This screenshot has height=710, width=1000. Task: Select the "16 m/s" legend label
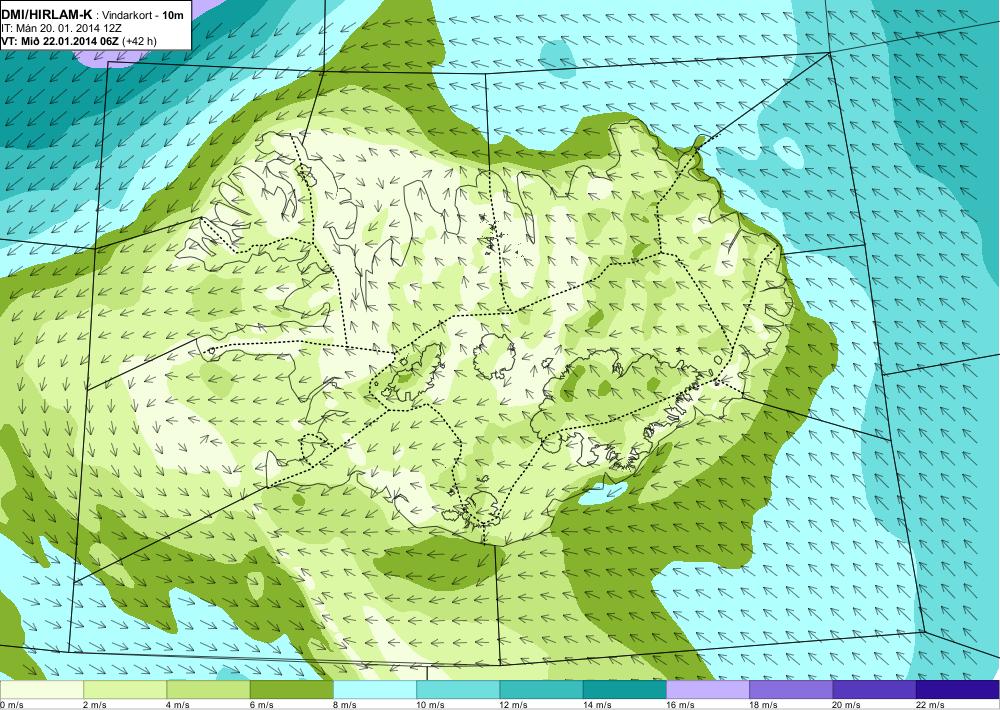tap(680, 705)
